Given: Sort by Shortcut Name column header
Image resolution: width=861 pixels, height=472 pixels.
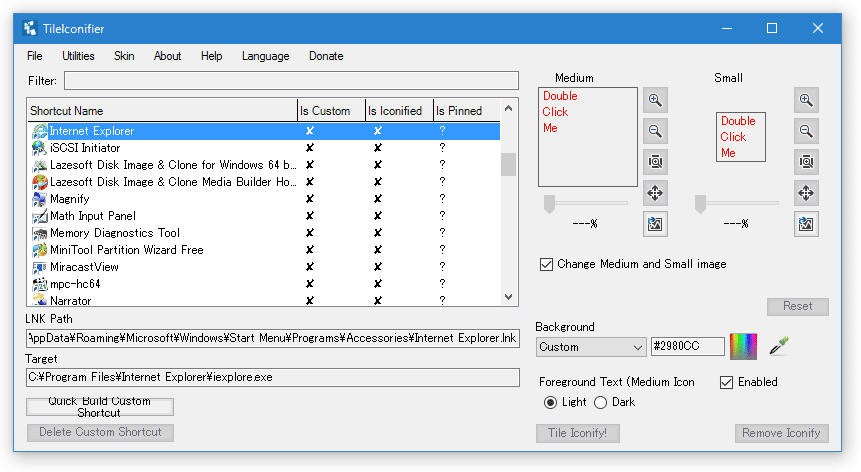Looking at the screenshot, I should 162,111.
